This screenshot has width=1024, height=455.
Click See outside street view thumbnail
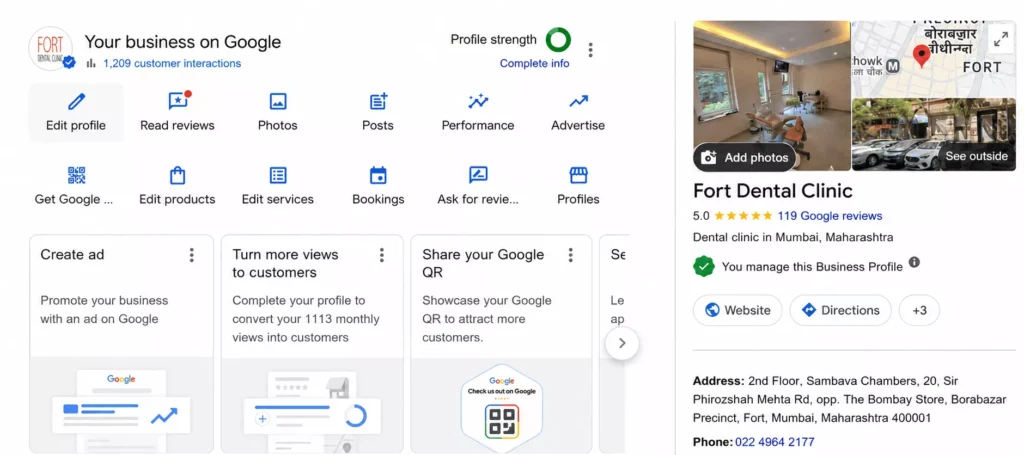(934, 134)
